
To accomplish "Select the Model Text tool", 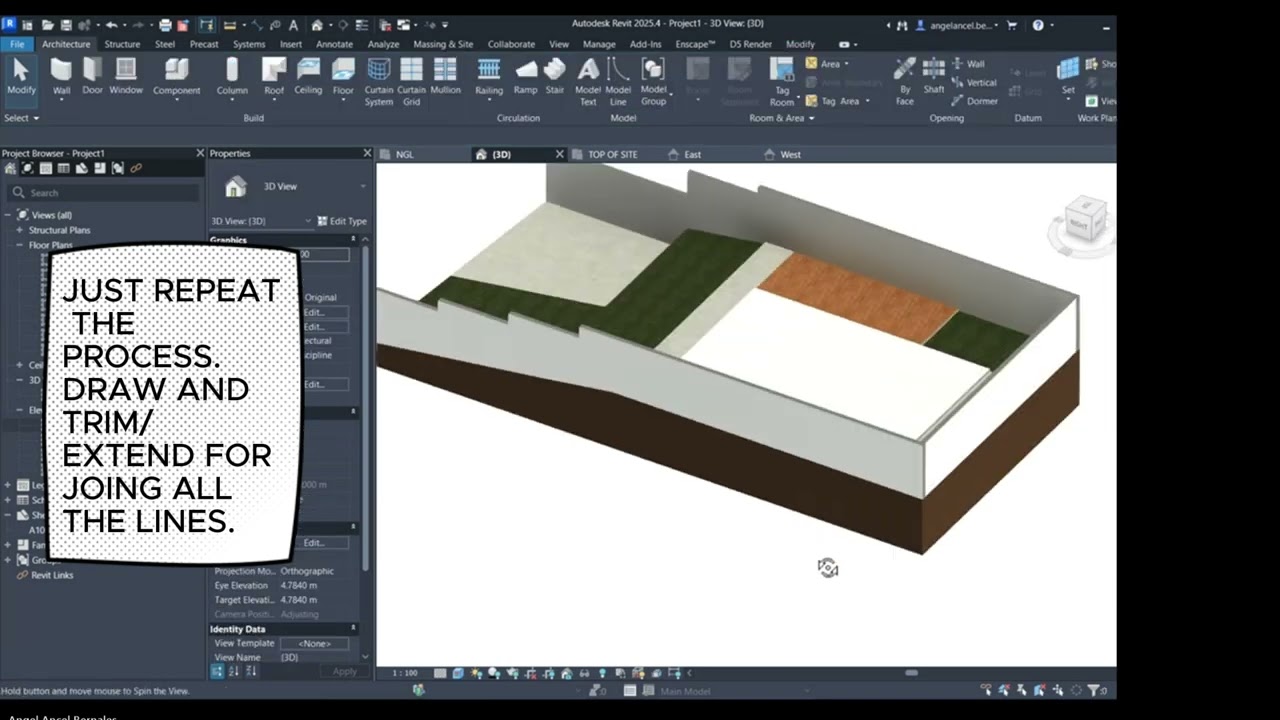I will pyautogui.click(x=588, y=82).
